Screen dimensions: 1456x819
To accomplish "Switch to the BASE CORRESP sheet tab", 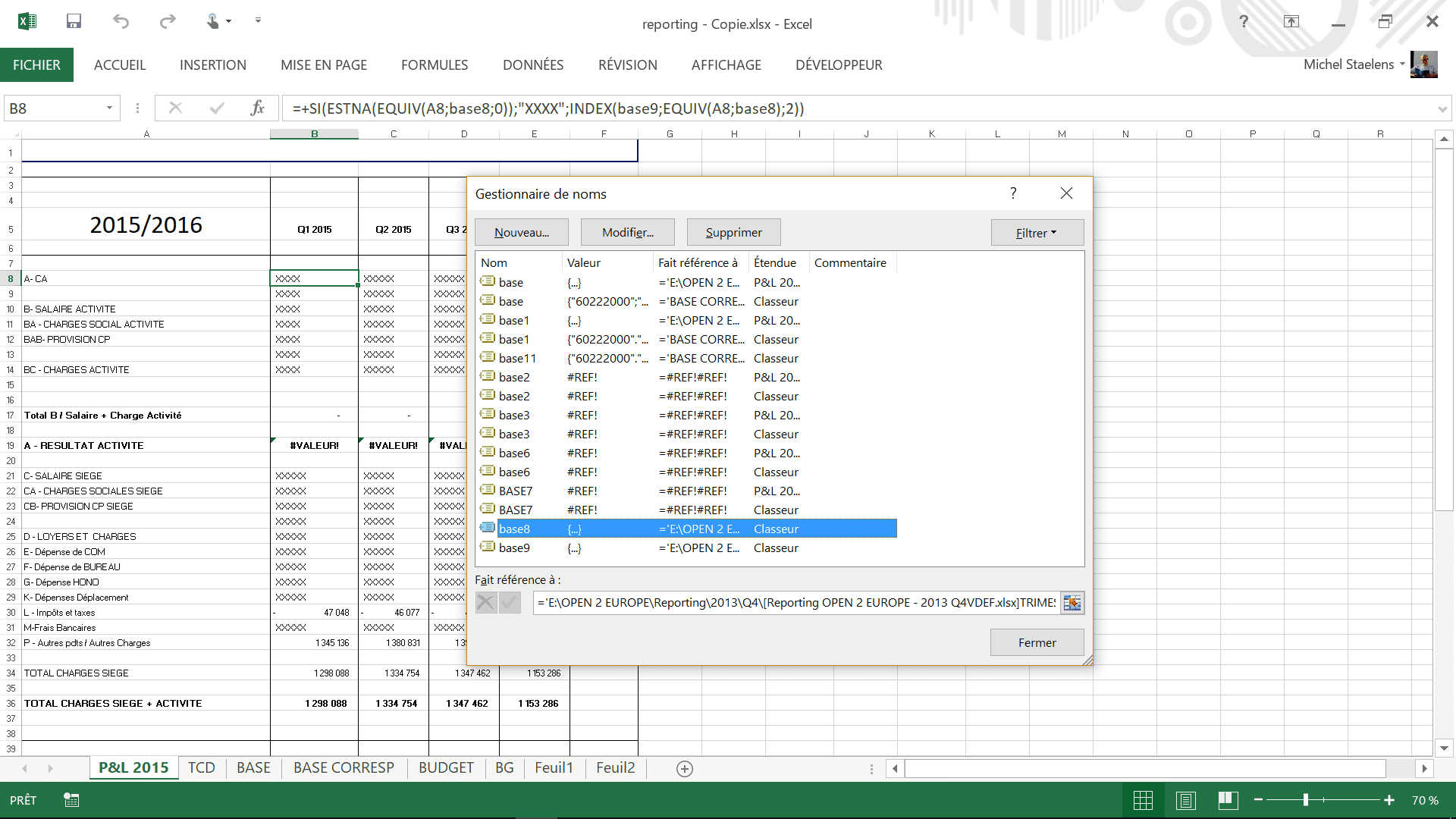I will coord(344,767).
